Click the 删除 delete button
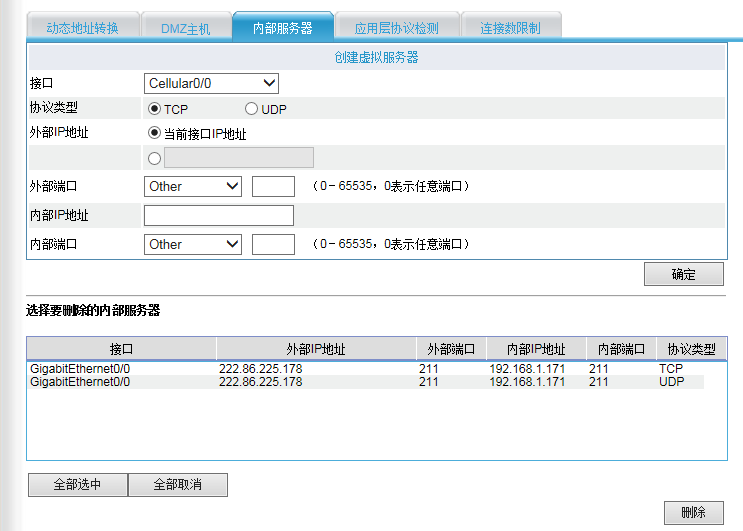This screenshot has height=531, width=743. 694,513
